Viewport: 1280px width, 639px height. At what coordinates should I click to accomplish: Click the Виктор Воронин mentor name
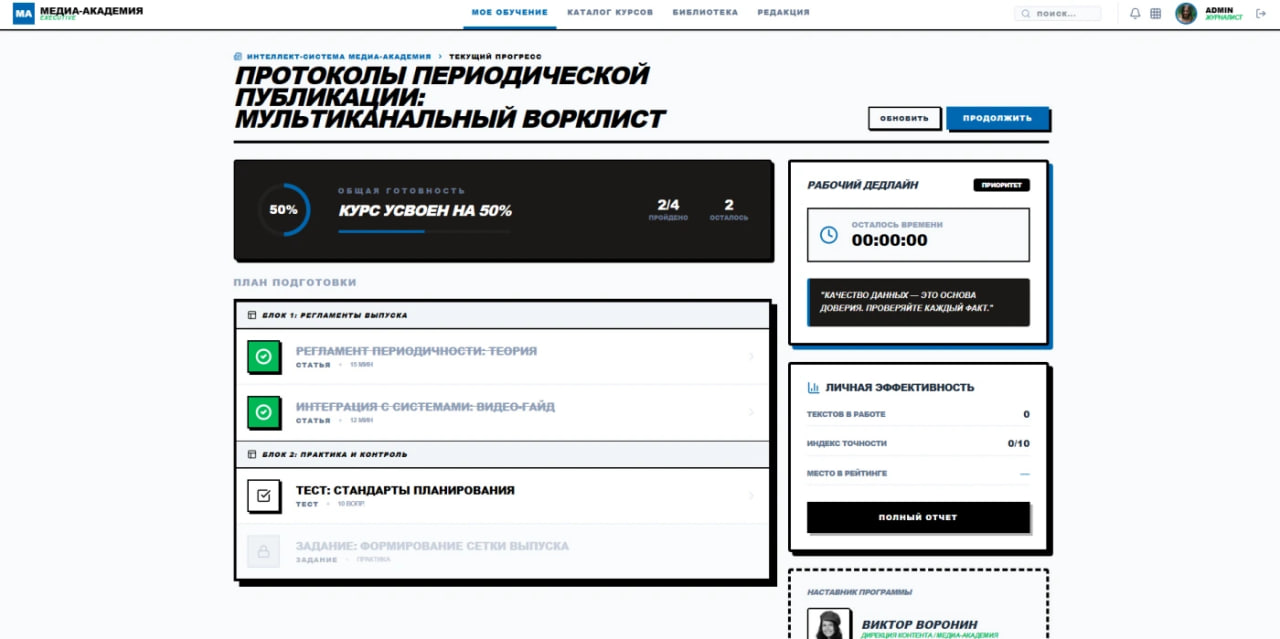coord(919,624)
